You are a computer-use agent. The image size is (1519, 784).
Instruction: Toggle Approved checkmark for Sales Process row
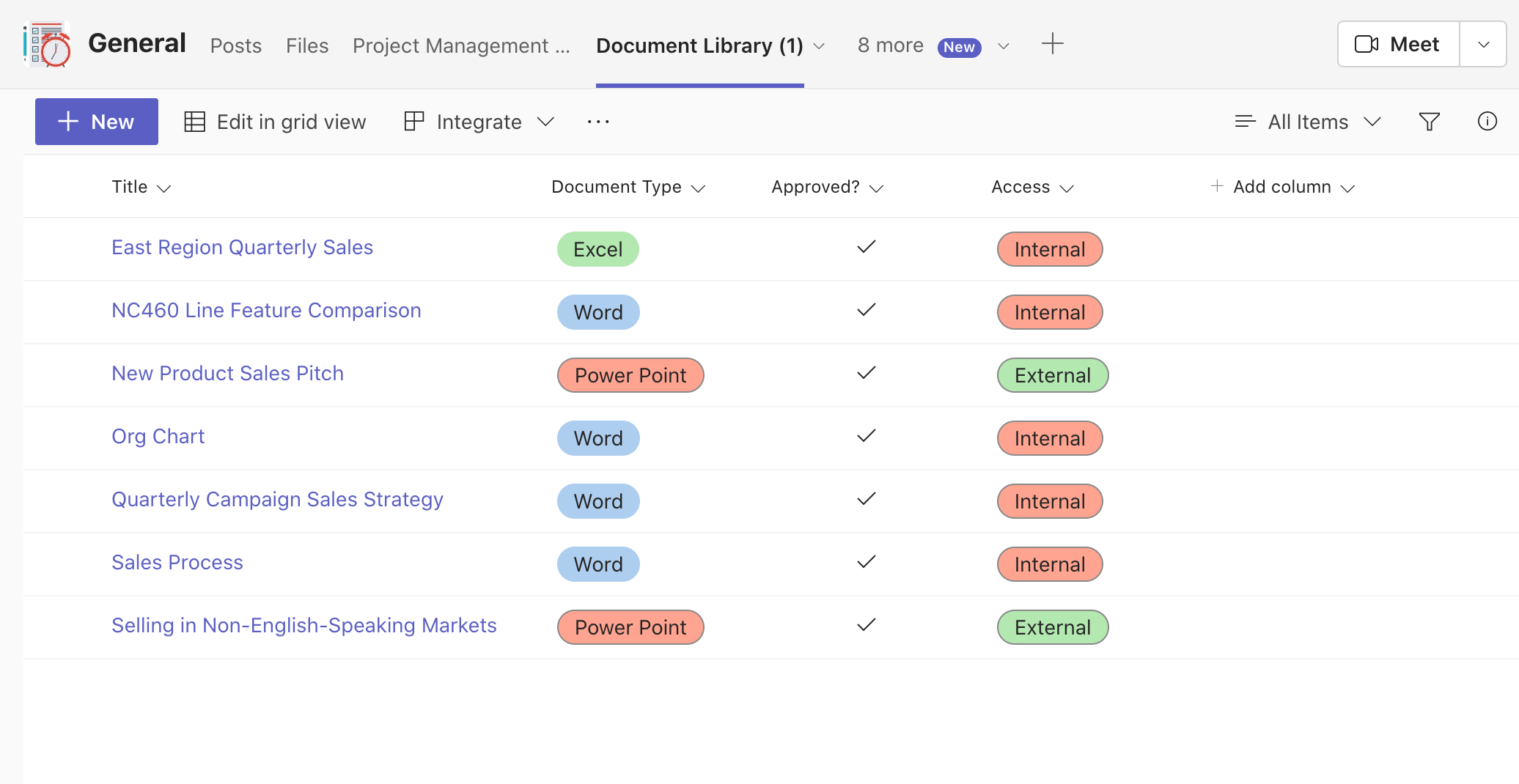(x=866, y=563)
